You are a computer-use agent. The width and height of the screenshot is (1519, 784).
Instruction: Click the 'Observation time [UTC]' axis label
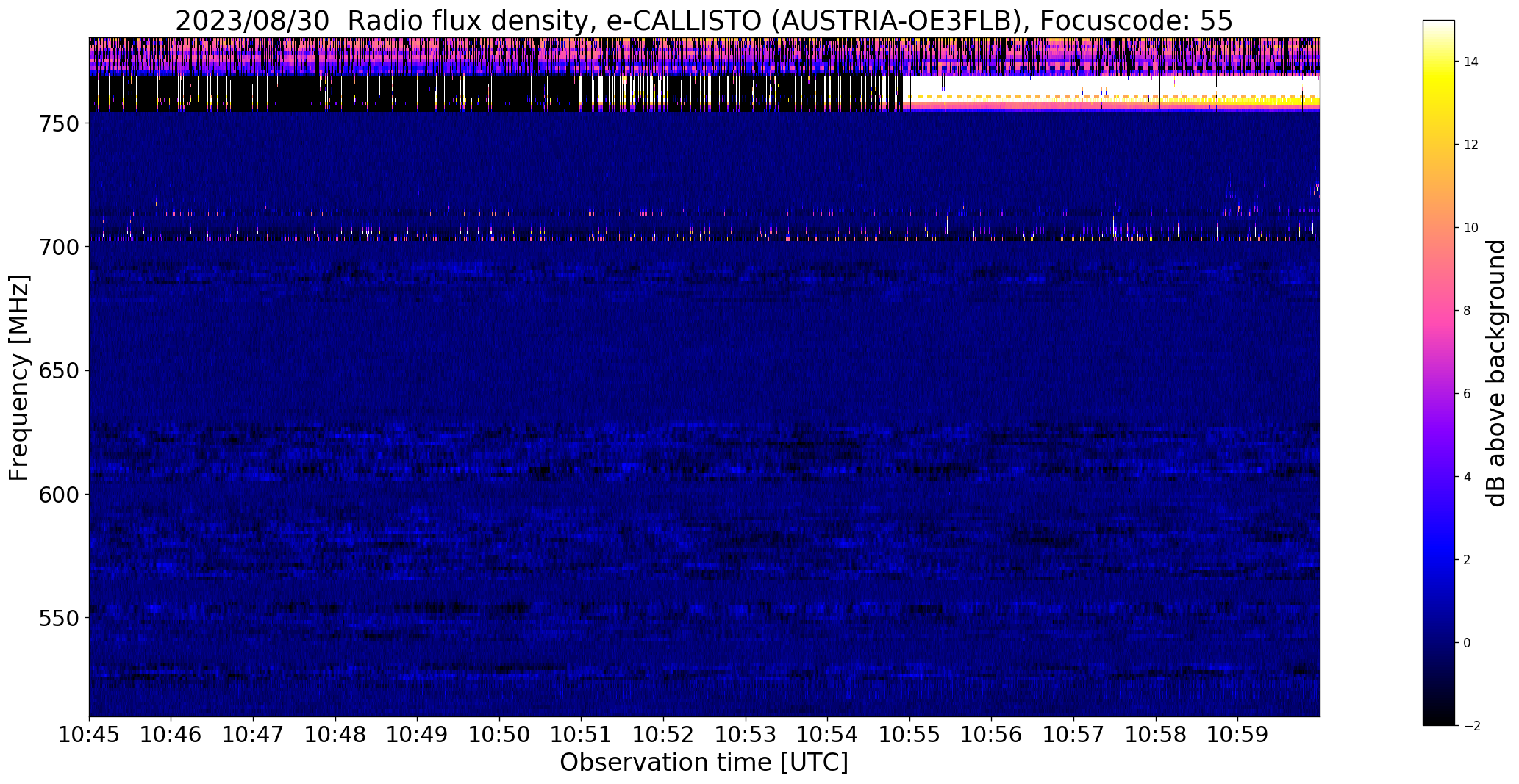704,763
